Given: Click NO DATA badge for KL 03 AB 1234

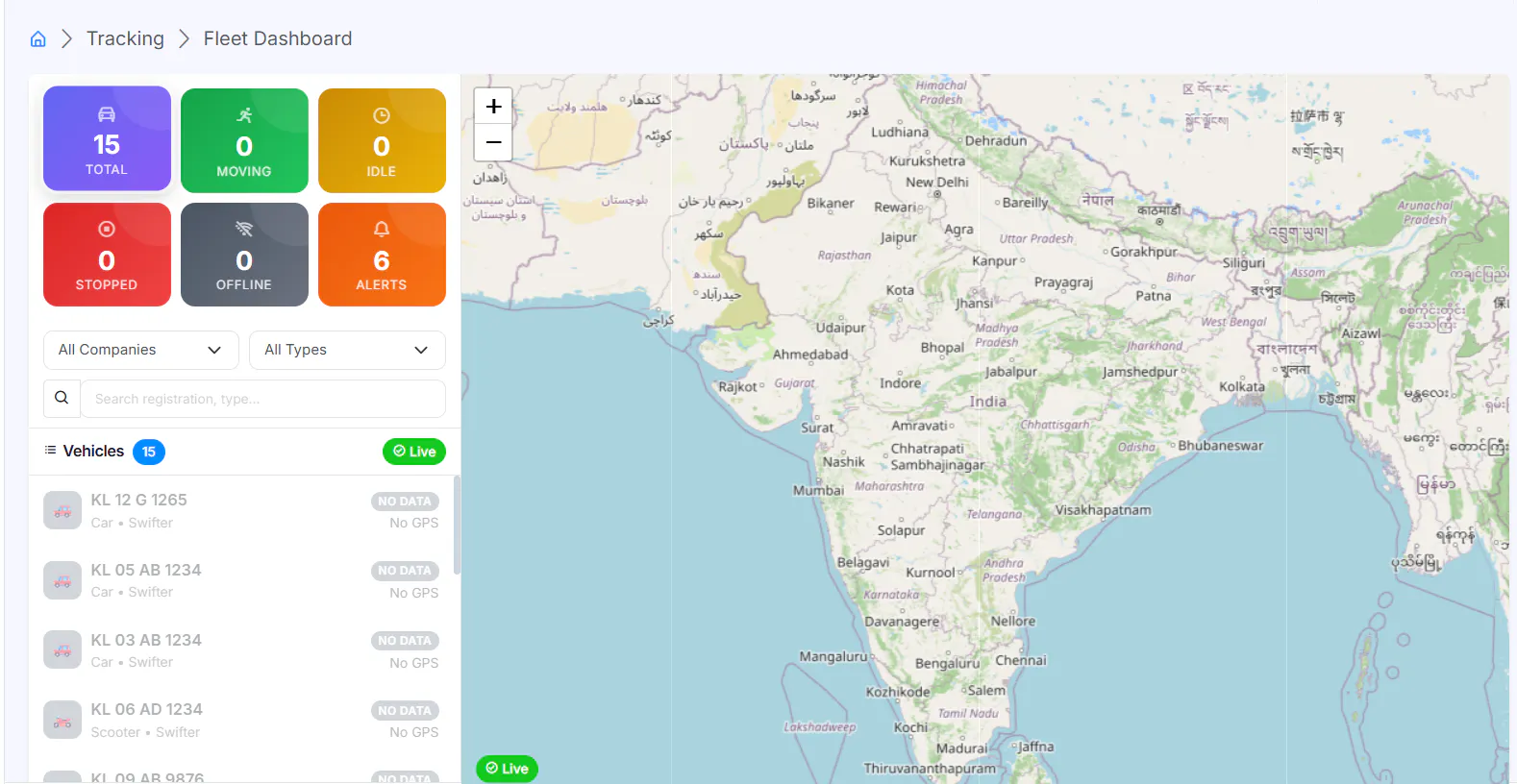Looking at the screenshot, I should (405, 641).
